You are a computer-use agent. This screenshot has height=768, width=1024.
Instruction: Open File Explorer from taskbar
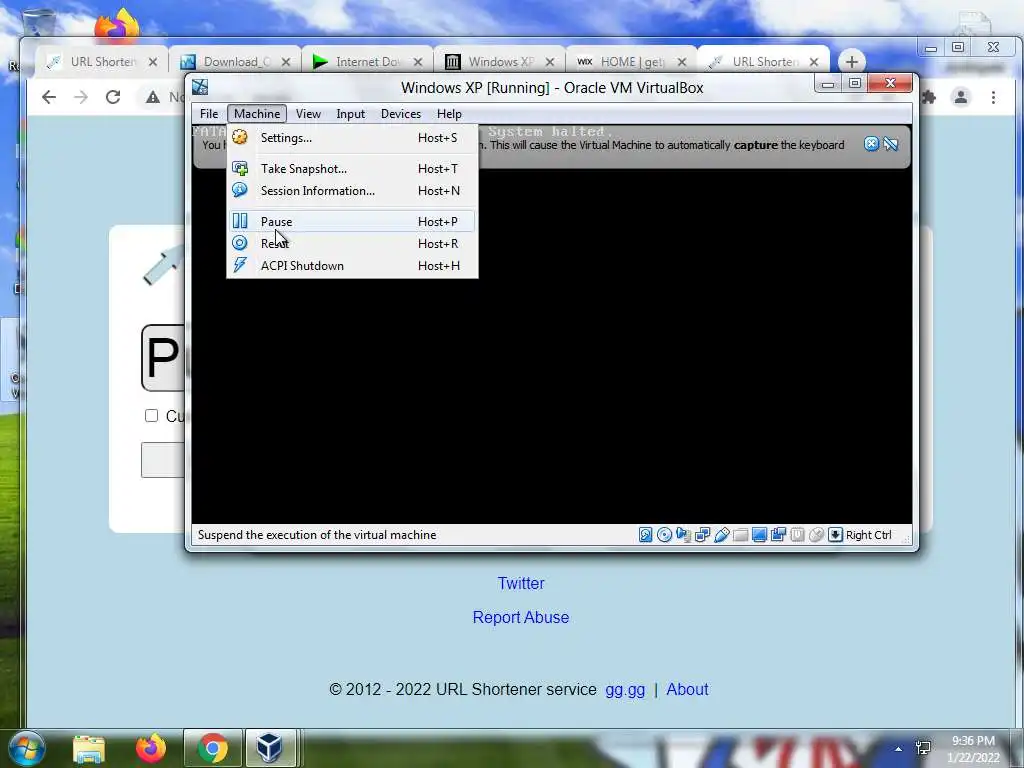89,748
